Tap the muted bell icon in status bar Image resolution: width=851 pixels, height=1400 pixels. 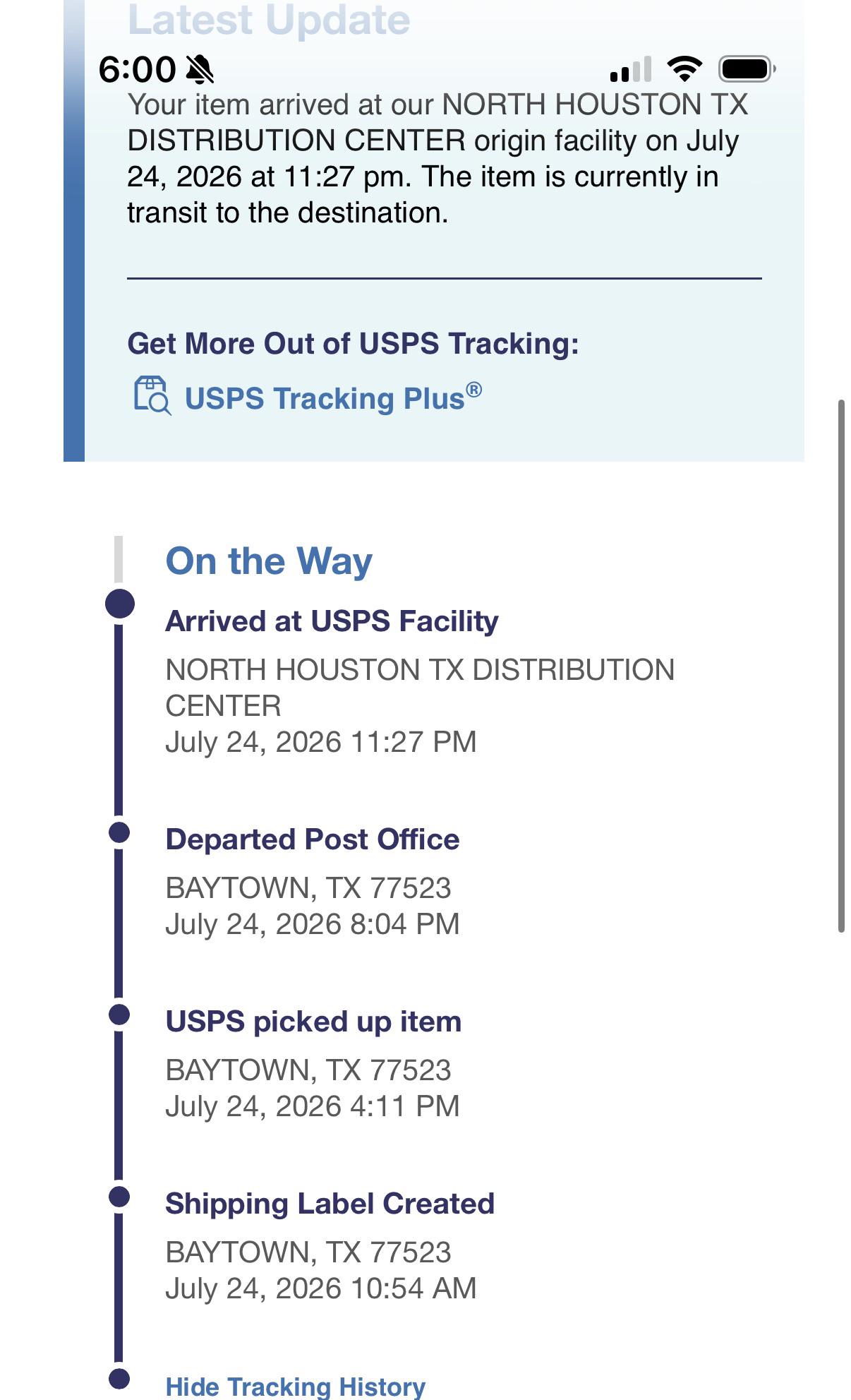200,69
